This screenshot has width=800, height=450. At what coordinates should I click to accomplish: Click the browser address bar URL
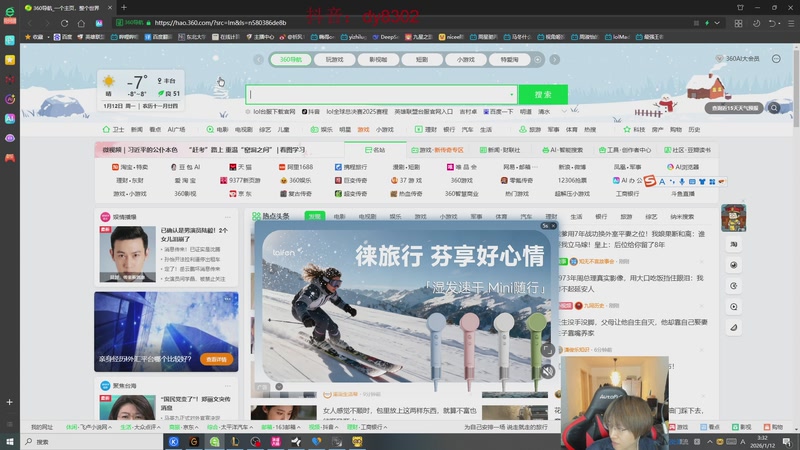(x=219, y=23)
